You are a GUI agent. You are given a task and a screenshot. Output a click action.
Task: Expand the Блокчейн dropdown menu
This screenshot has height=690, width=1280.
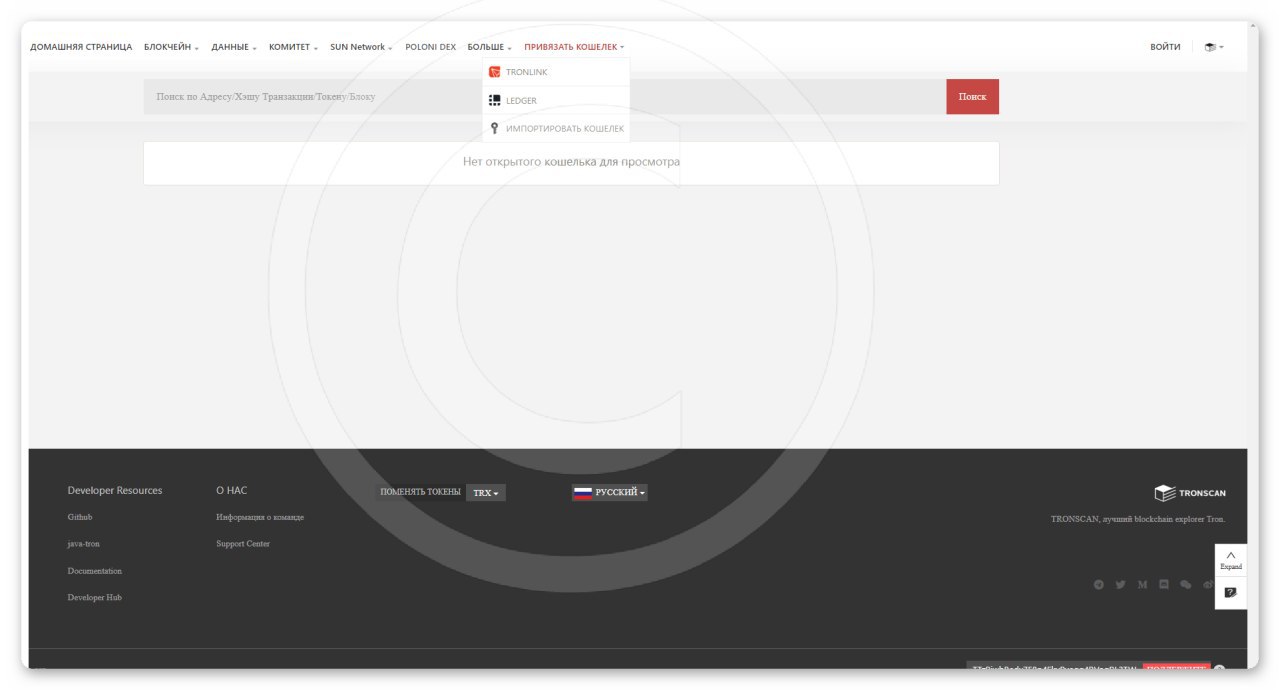(x=171, y=47)
